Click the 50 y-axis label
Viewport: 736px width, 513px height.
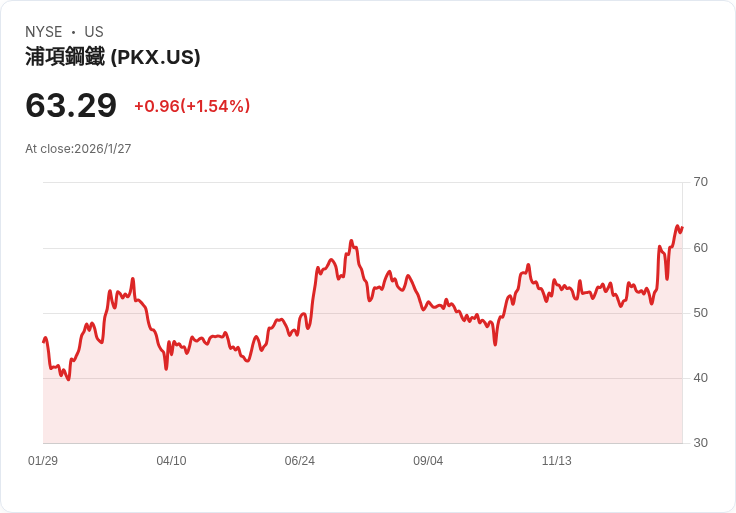701,313
